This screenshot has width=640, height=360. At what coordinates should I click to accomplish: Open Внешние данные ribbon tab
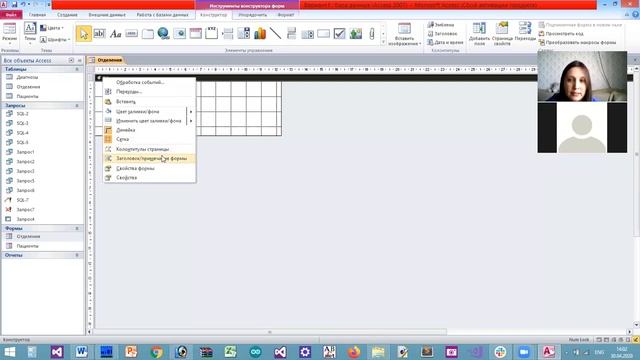click(x=107, y=15)
